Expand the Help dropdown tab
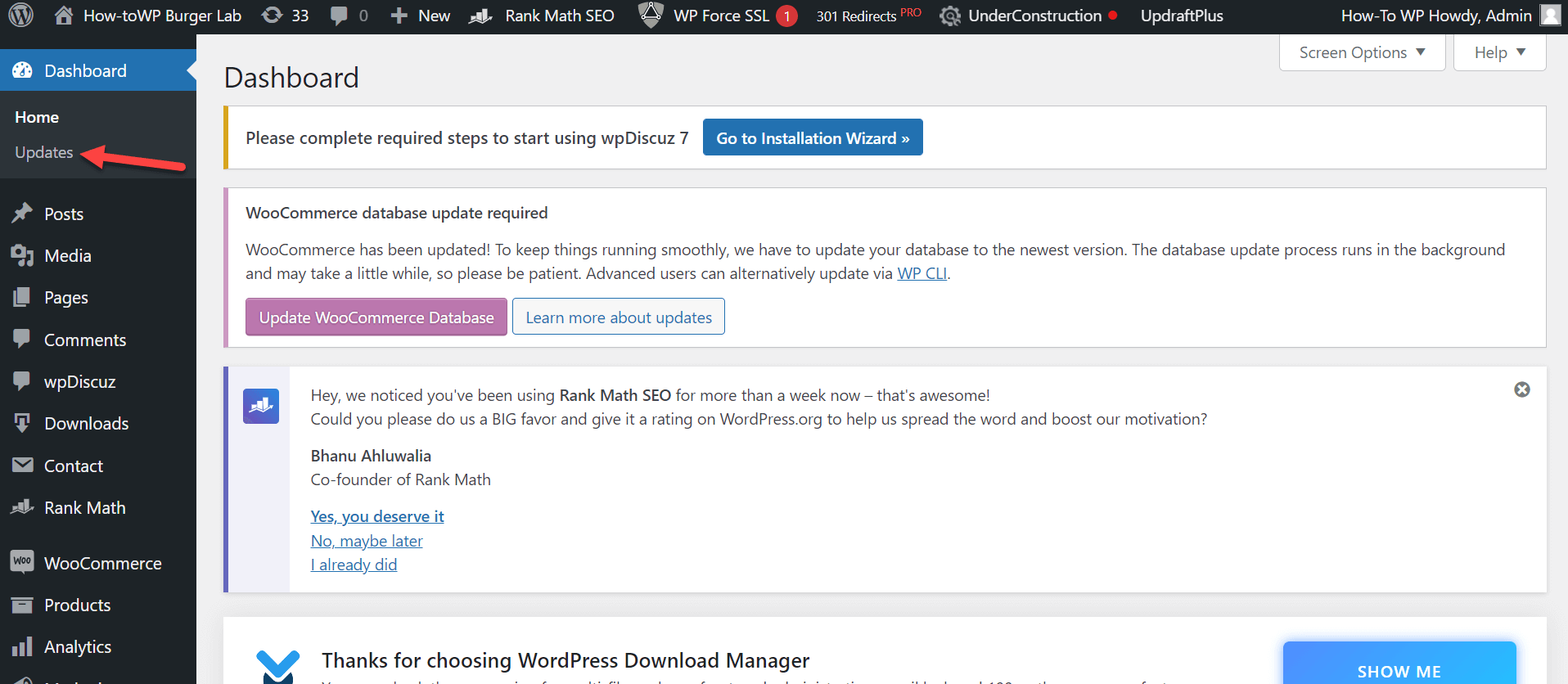 tap(1499, 52)
